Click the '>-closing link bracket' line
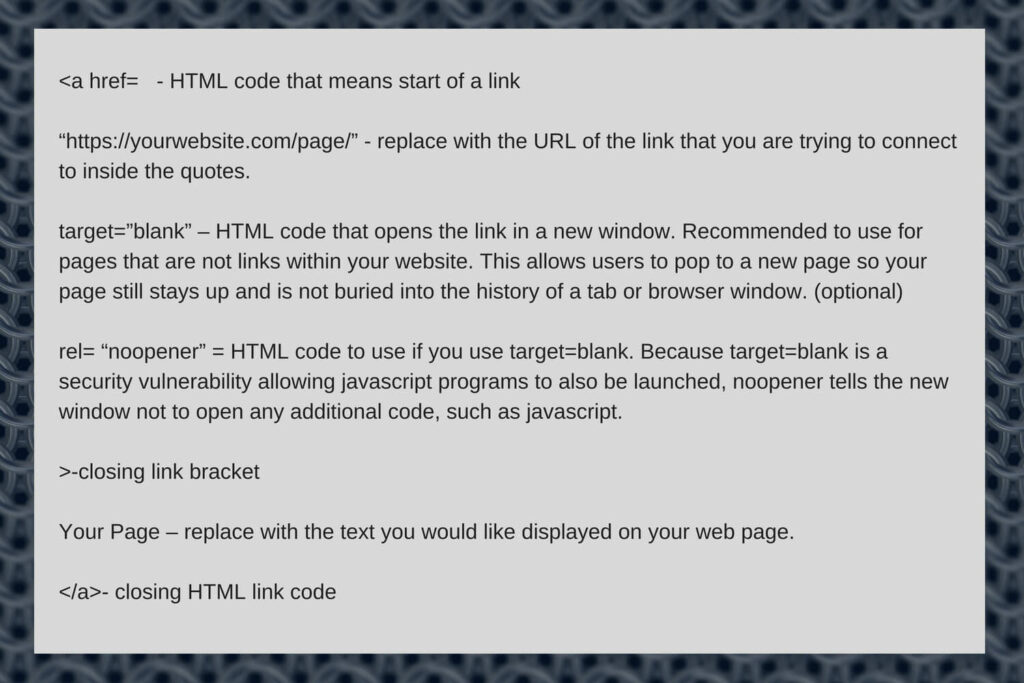Image resolution: width=1024 pixels, height=683 pixels. [x=159, y=471]
